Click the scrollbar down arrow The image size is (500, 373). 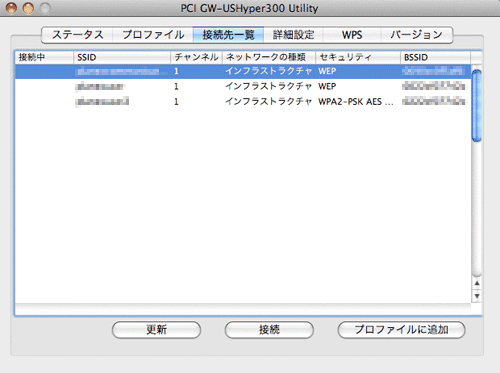477,296
